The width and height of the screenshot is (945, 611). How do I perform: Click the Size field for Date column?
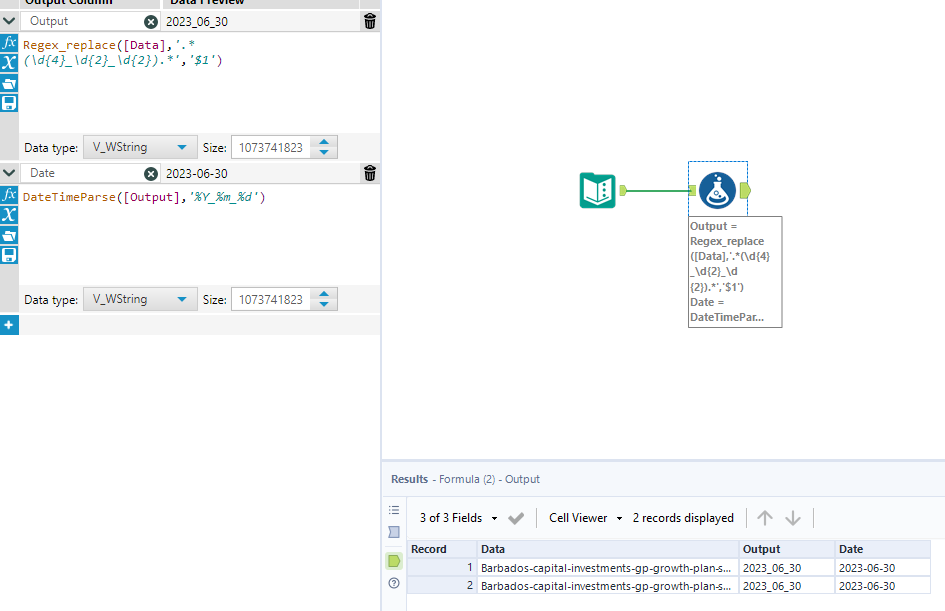coord(271,299)
